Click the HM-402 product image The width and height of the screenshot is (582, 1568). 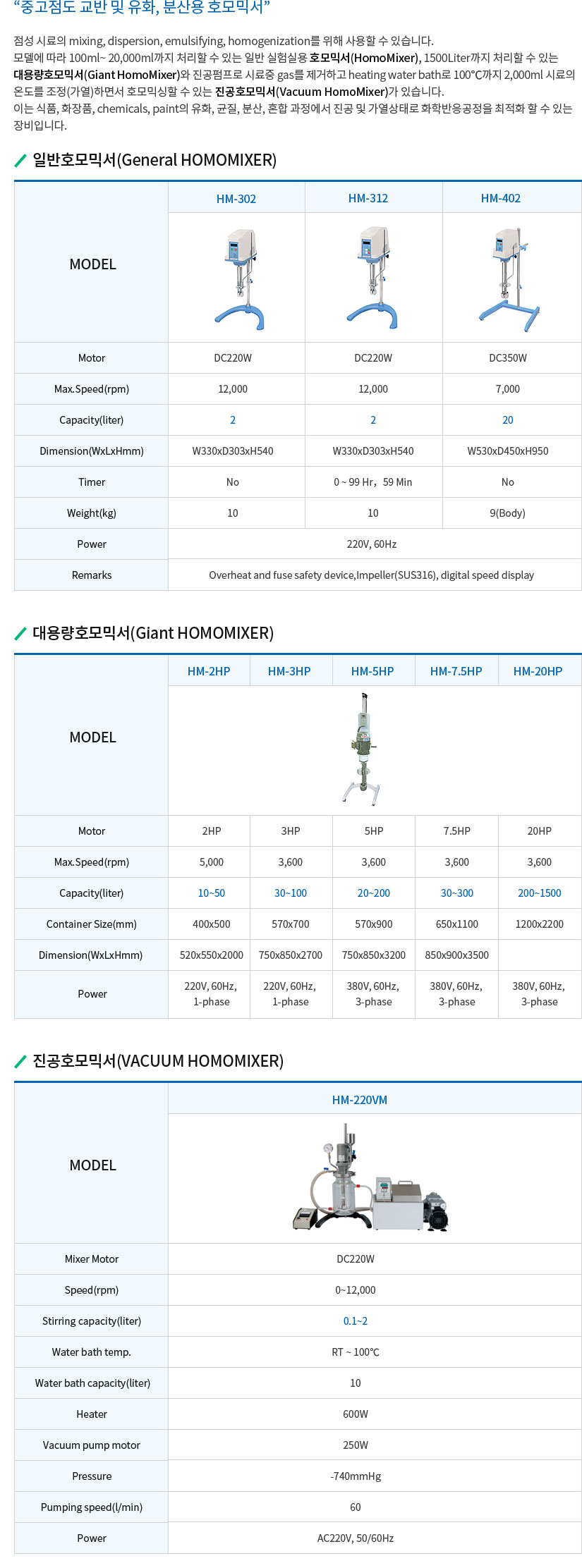[509, 279]
